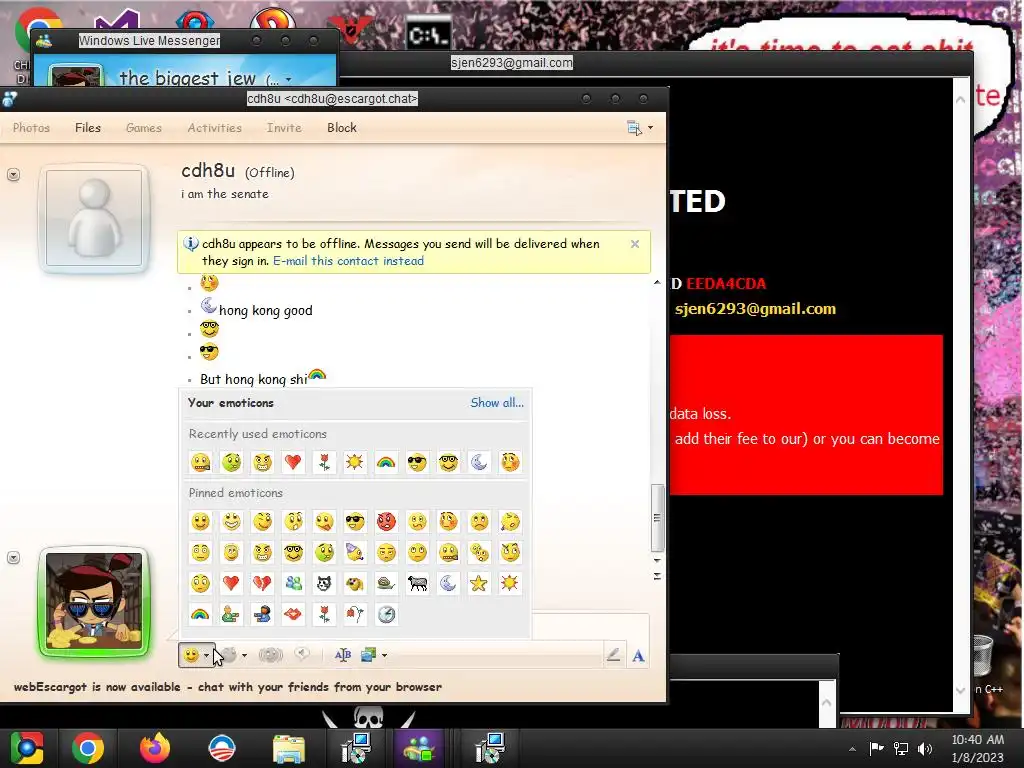Open File Explorer from the taskbar
This screenshot has height=768, width=1024.
tap(289, 748)
